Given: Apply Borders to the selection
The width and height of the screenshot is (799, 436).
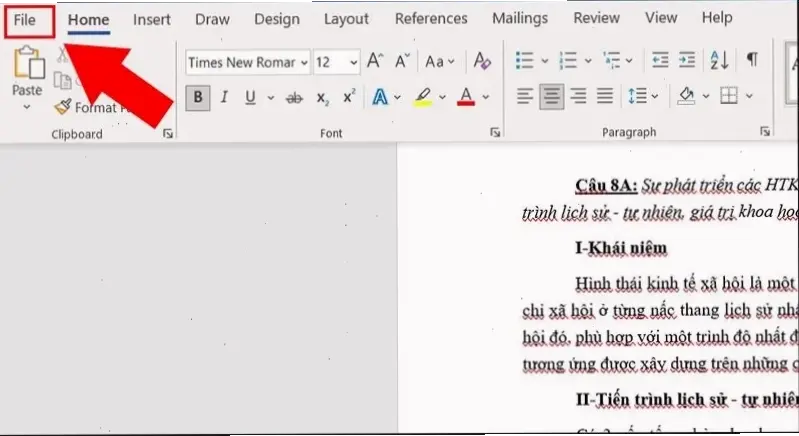Looking at the screenshot, I should click(x=729, y=95).
